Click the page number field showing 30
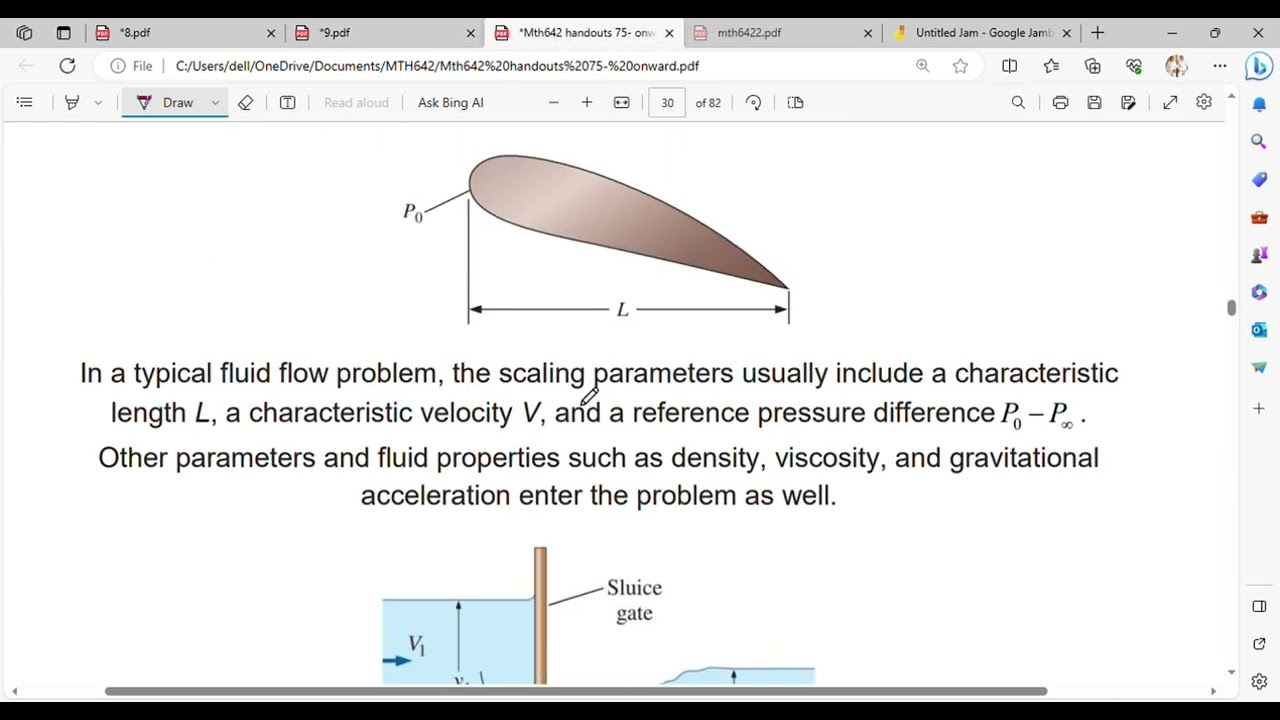Viewport: 1280px width, 720px height. tap(667, 102)
